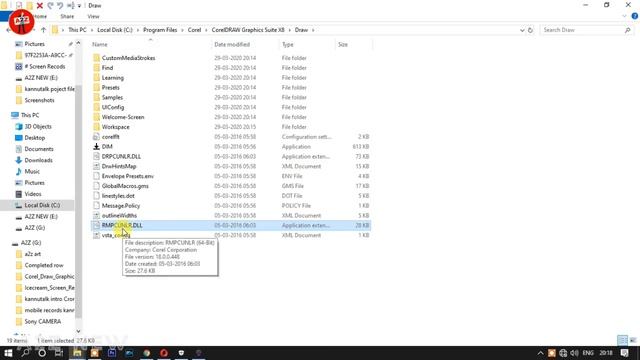The height and width of the screenshot is (360, 640).
Task: Select linestyles.dot file
Action: [x=118, y=196]
